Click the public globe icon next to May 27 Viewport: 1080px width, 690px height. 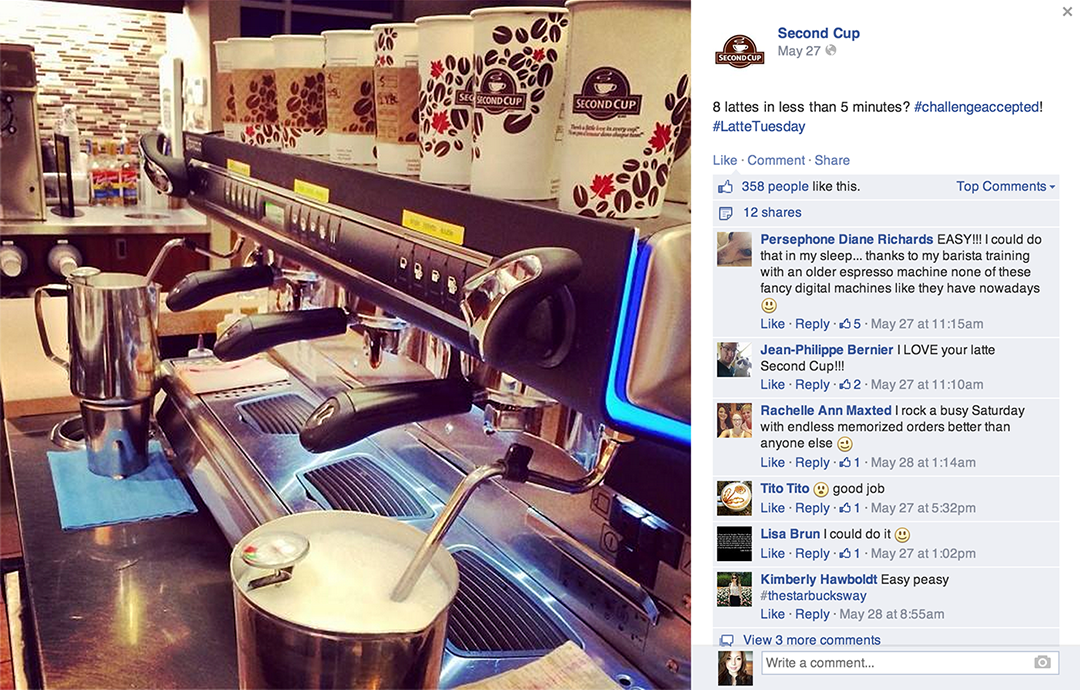pos(831,50)
